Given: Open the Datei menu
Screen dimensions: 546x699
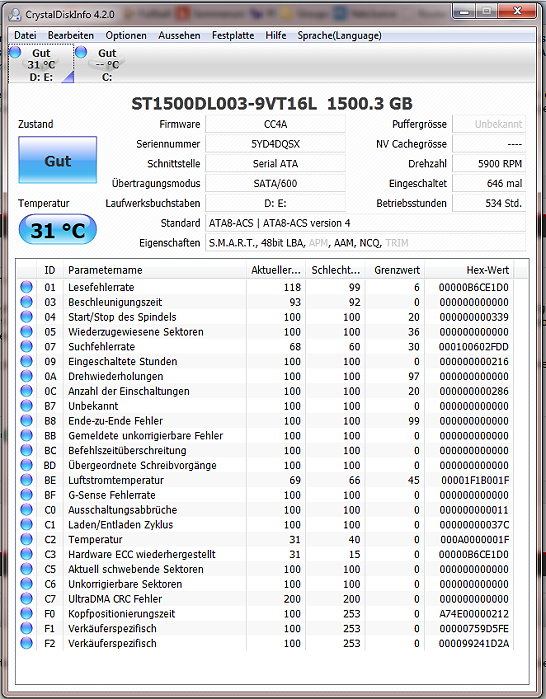Looking at the screenshot, I should [x=25, y=35].
